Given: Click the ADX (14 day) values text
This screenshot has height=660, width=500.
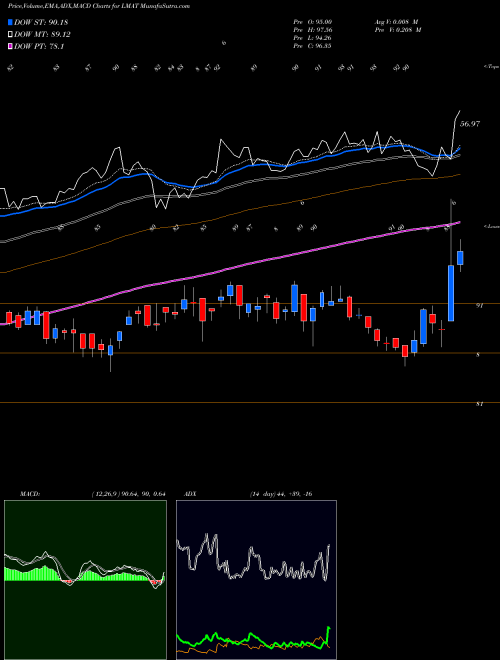Looking at the screenshot, I should [281, 494].
